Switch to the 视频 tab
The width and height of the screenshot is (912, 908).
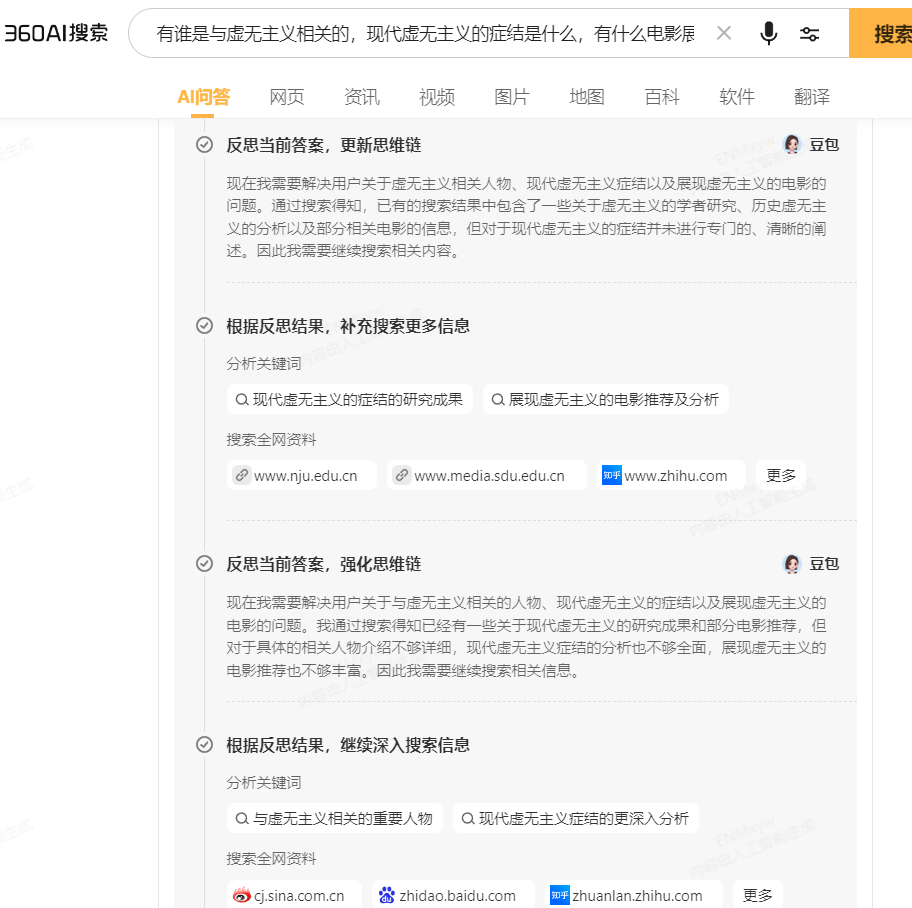(x=436, y=97)
